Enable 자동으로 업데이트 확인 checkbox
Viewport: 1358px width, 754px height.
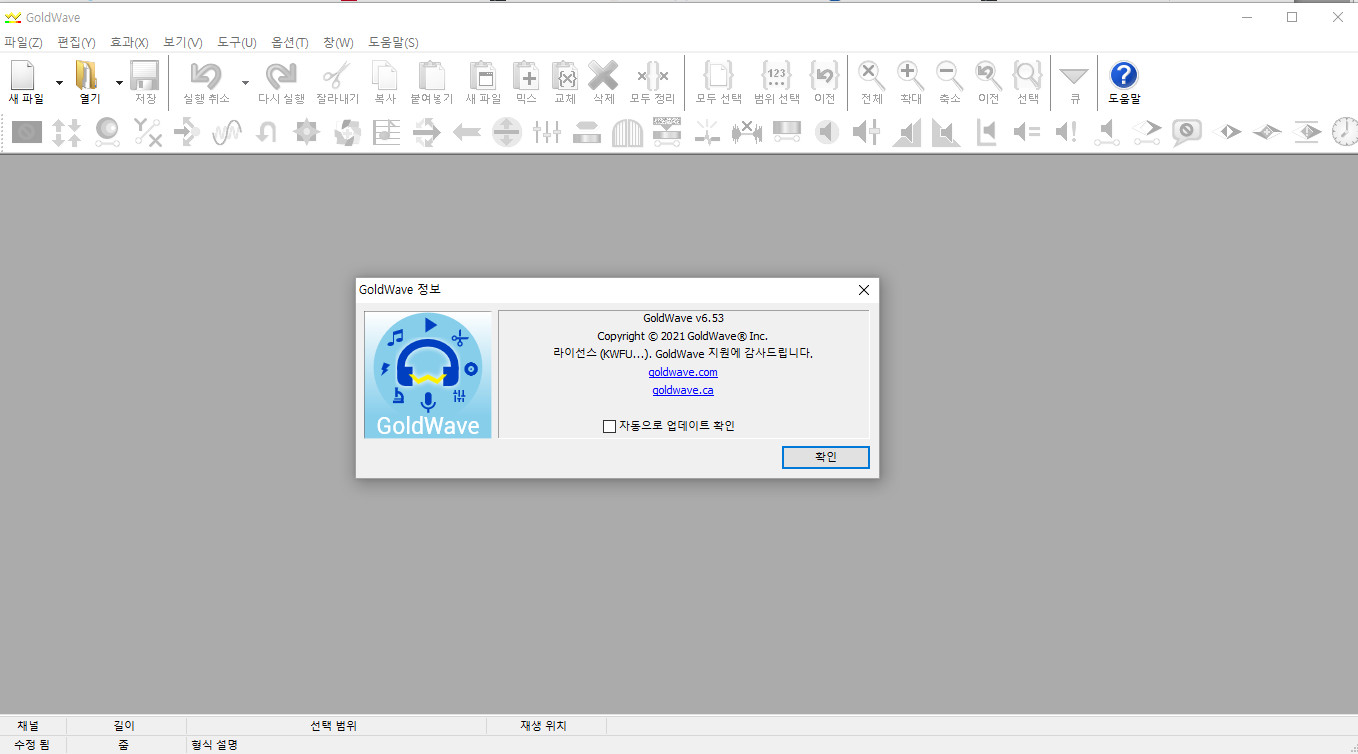point(610,426)
